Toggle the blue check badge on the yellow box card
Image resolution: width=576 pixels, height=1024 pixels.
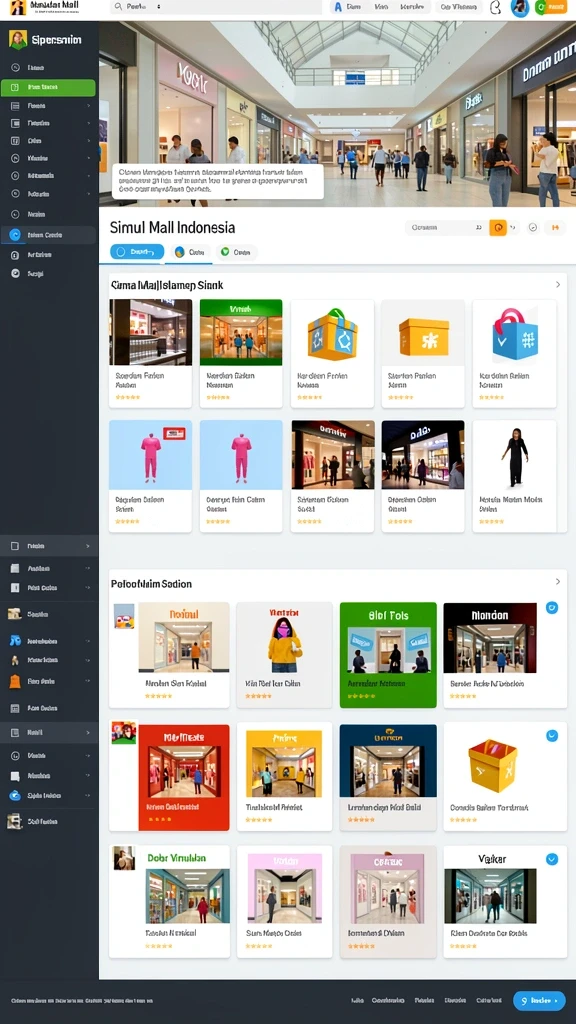click(x=552, y=735)
